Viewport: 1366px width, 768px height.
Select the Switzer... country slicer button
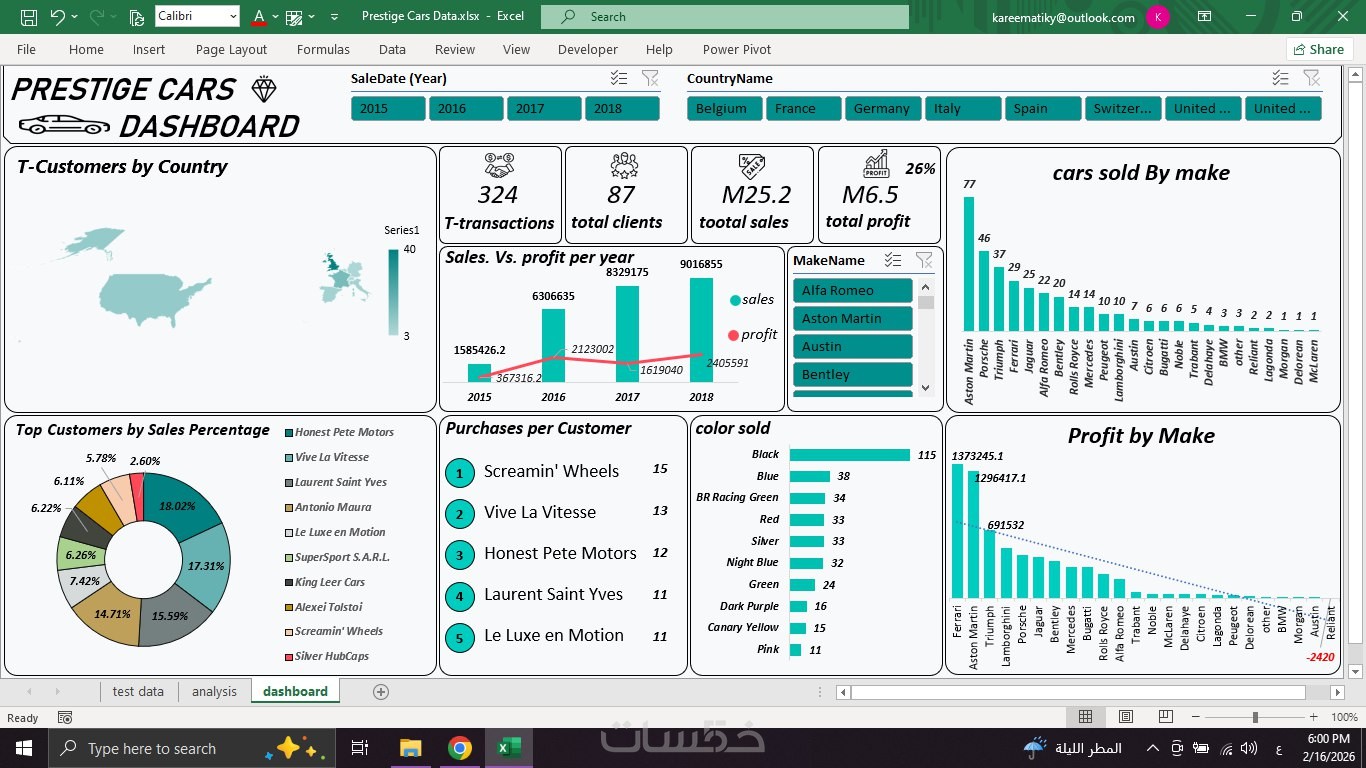pyautogui.click(x=1123, y=108)
